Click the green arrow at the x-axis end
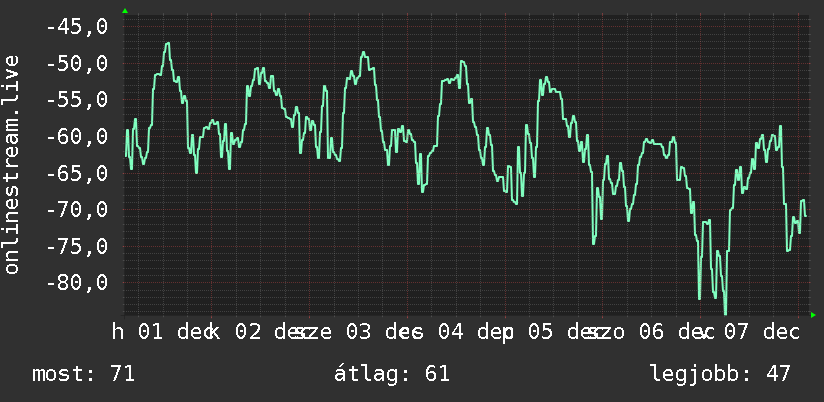 (813, 315)
